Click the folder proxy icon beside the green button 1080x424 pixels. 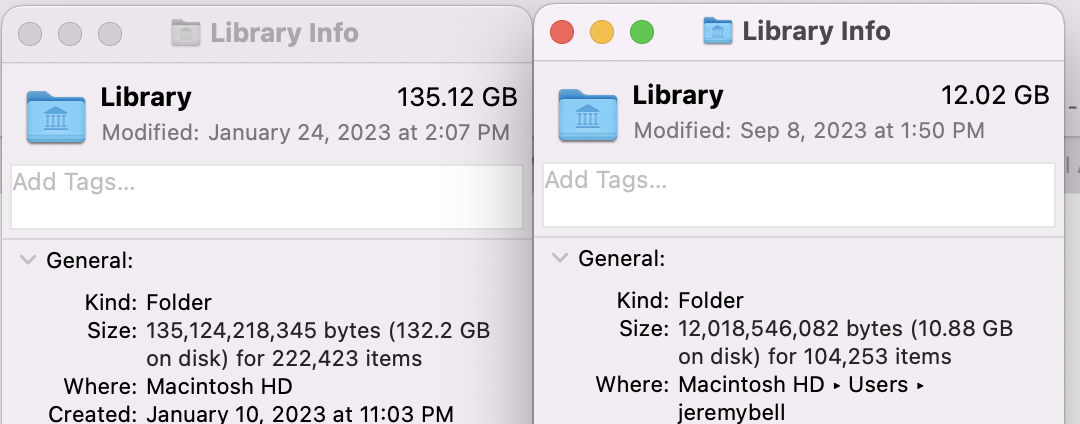[718, 32]
